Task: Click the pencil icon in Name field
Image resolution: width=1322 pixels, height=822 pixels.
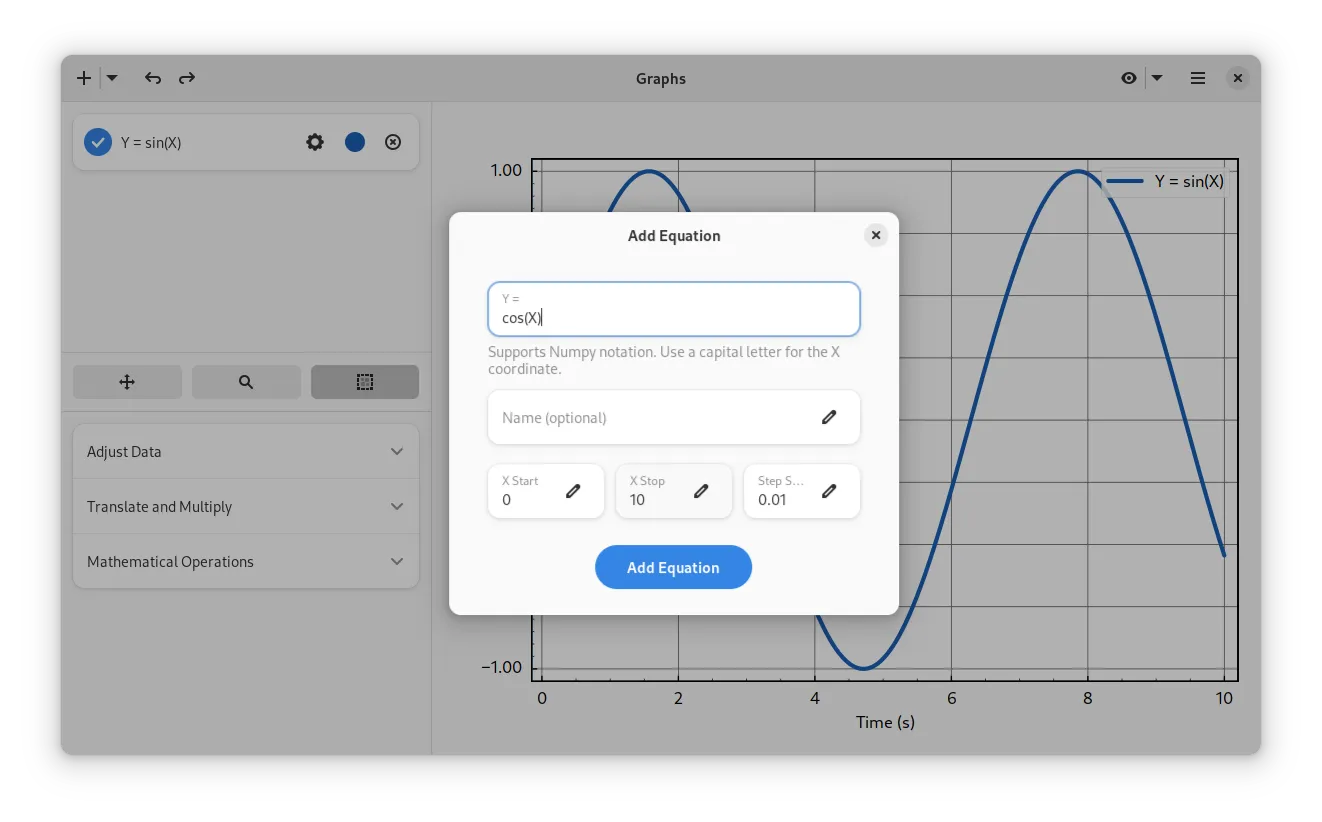Action: pyautogui.click(x=829, y=418)
